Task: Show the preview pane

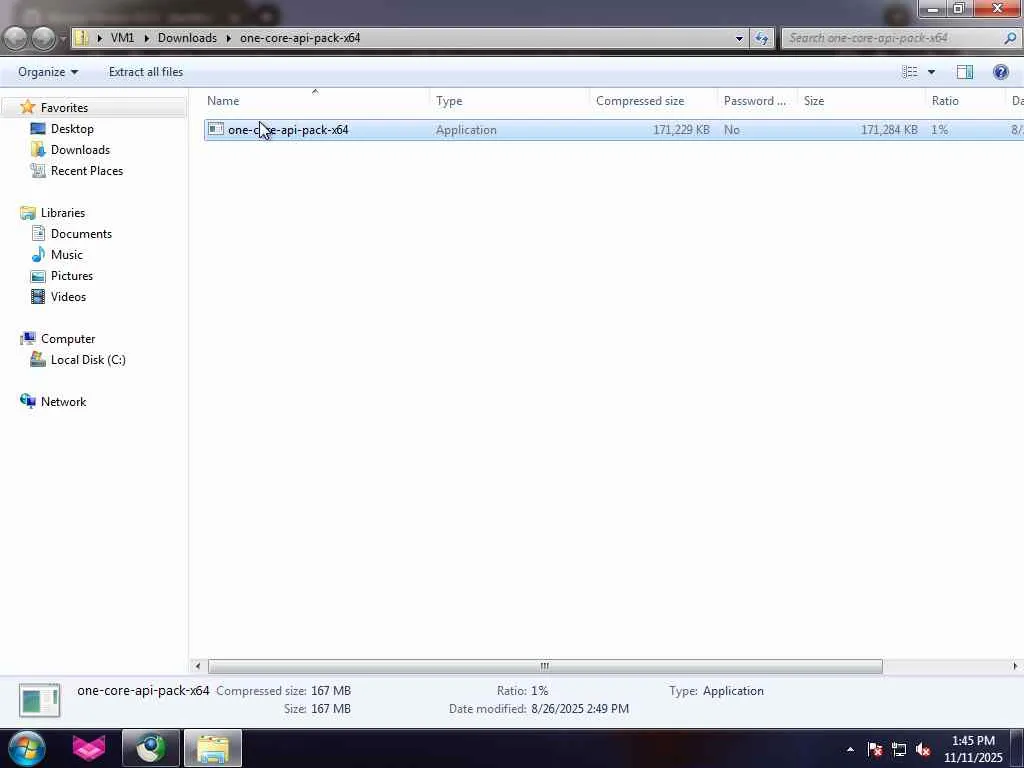Action: [965, 72]
